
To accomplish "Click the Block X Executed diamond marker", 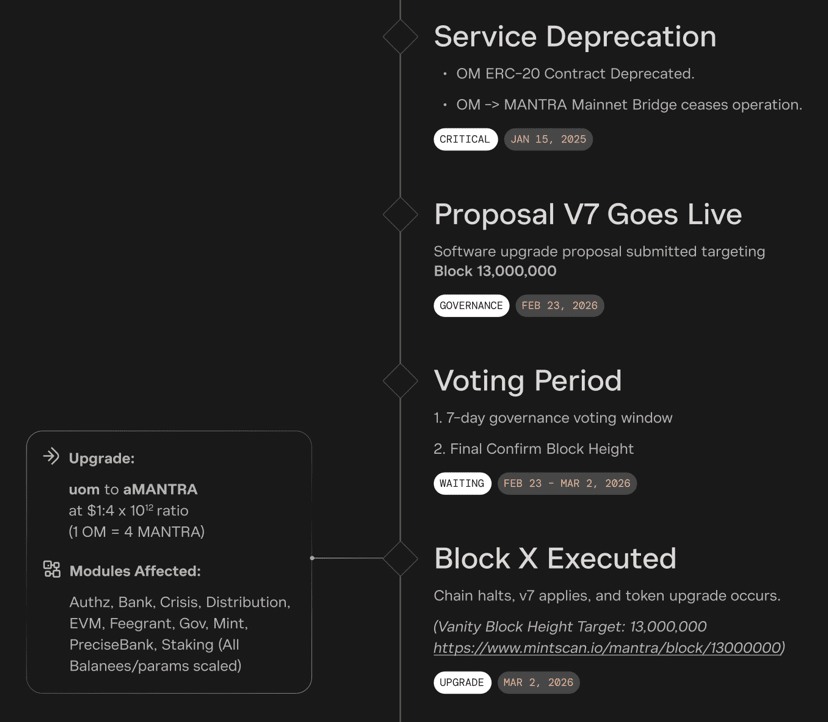I will tap(400, 558).
